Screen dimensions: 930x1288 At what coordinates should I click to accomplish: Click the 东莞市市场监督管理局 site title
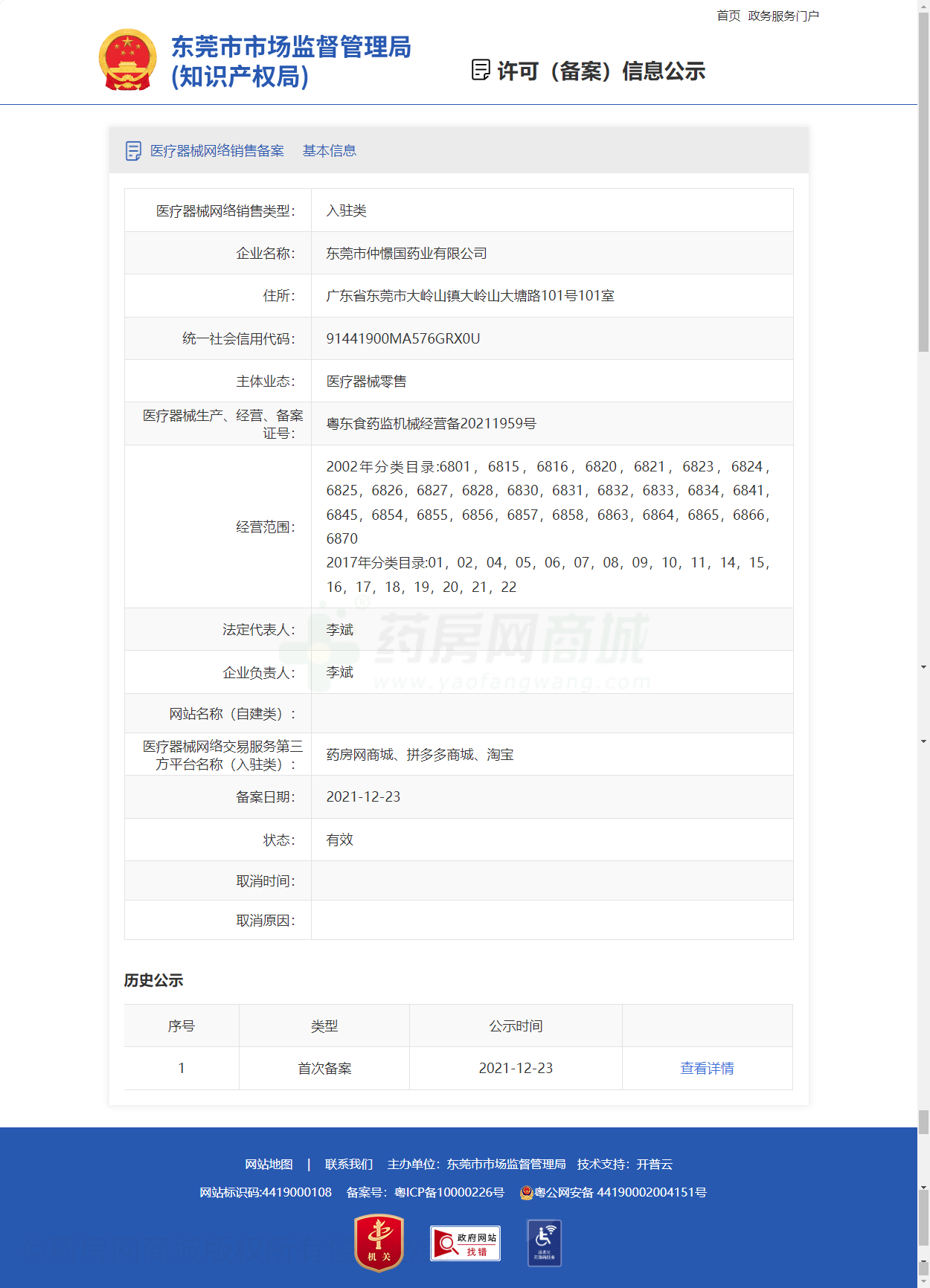[291, 61]
